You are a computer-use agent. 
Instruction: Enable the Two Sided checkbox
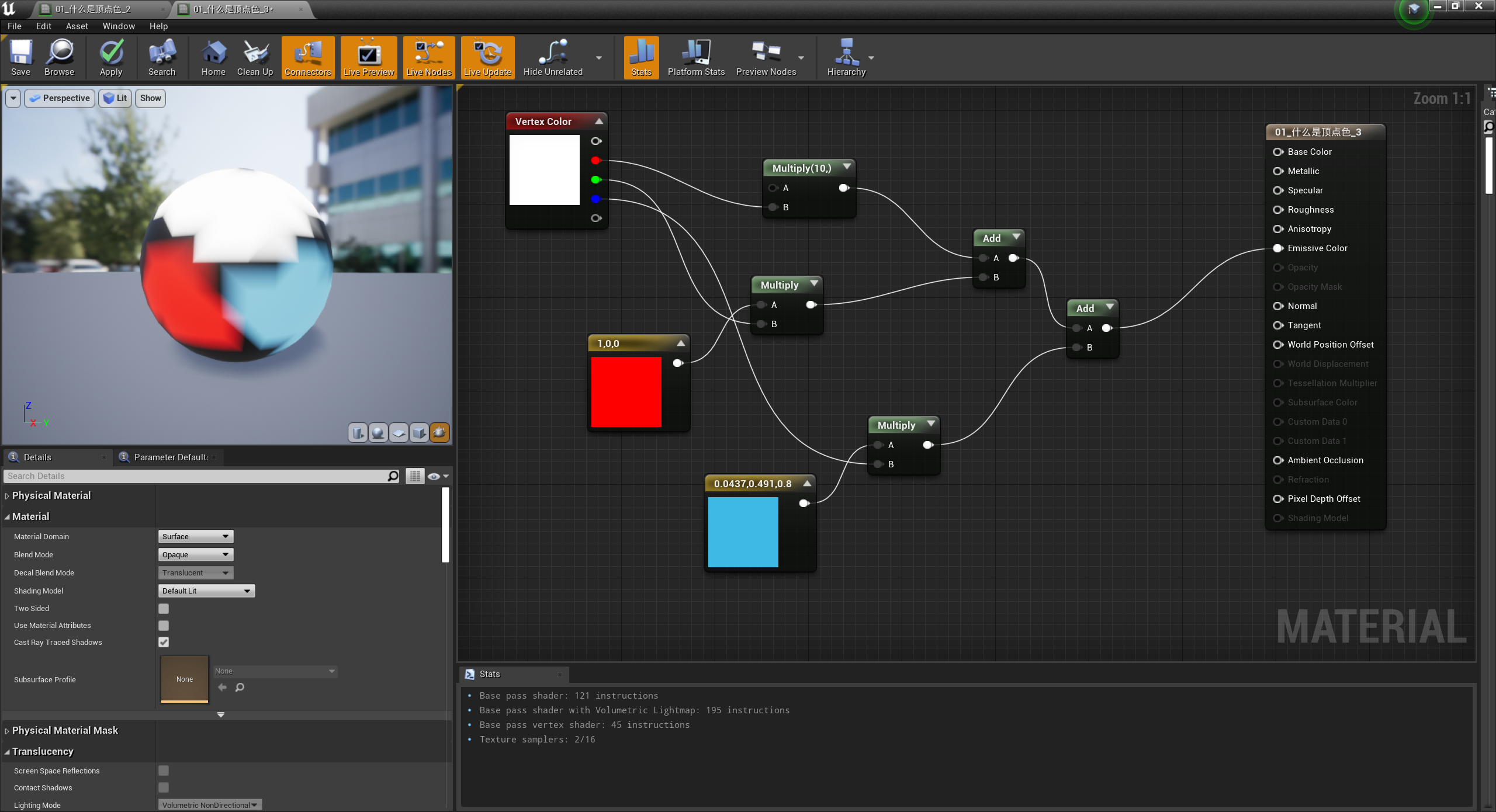click(x=163, y=608)
